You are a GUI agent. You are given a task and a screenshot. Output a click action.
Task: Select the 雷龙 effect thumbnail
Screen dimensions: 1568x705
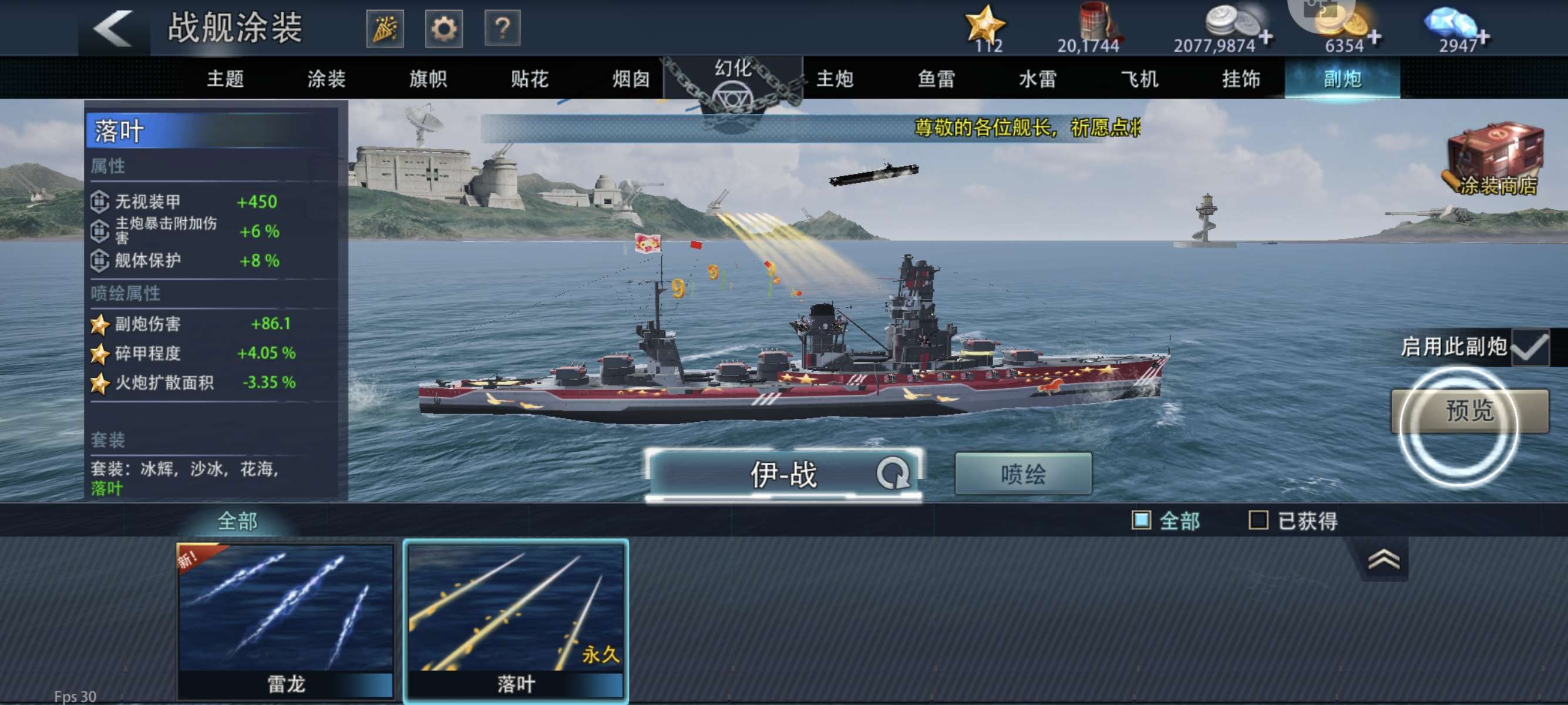[x=285, y=621]
